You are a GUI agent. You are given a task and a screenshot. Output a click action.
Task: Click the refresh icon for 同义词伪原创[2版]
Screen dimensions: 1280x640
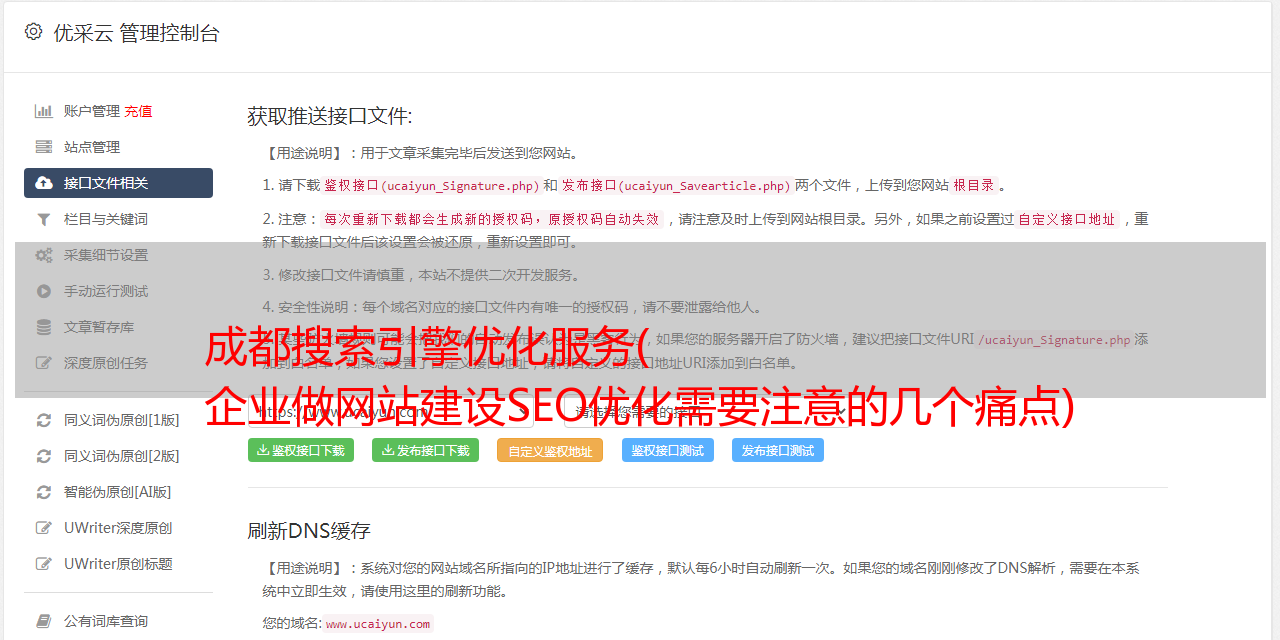pos(44,456)
